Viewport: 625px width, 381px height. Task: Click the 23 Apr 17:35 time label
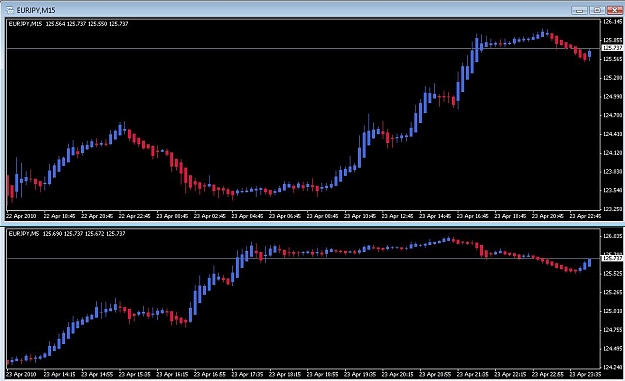pyautogui.click(x=247, y=375)
